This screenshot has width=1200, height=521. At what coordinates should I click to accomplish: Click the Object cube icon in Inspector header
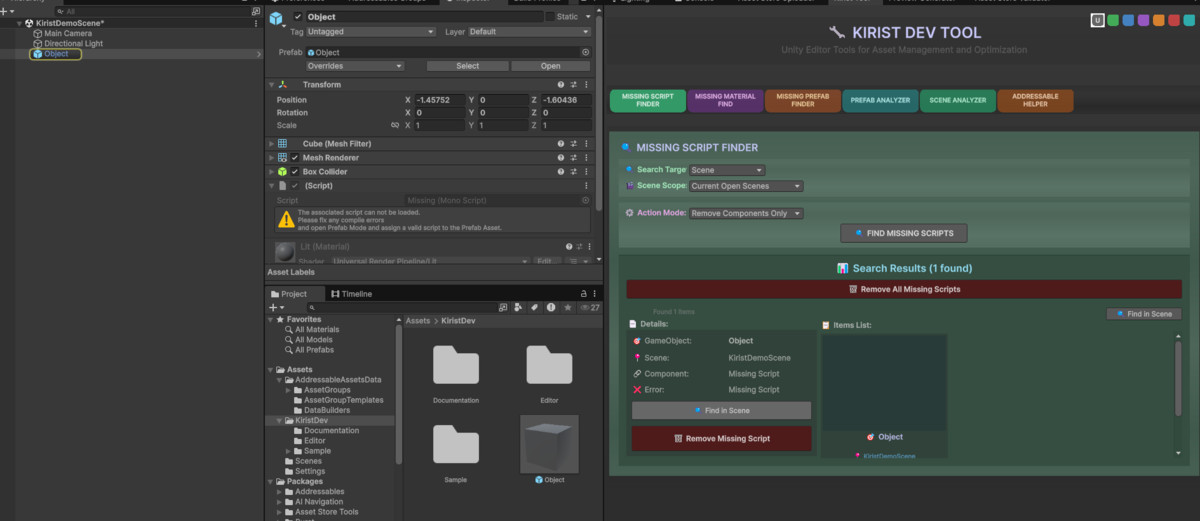coord(276,19)
